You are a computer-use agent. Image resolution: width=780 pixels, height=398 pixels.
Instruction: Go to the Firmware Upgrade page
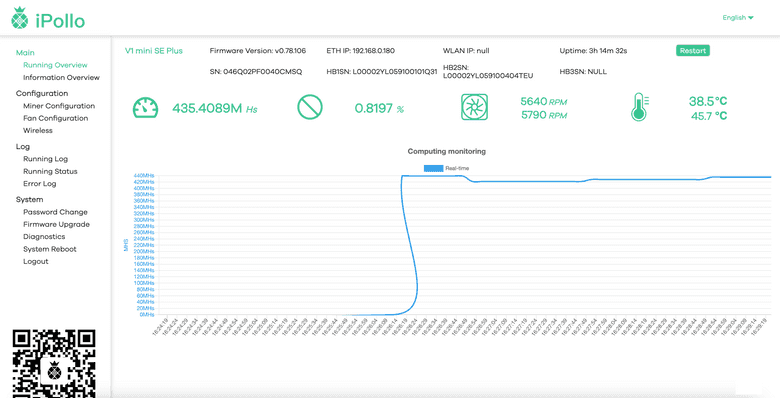56,224
